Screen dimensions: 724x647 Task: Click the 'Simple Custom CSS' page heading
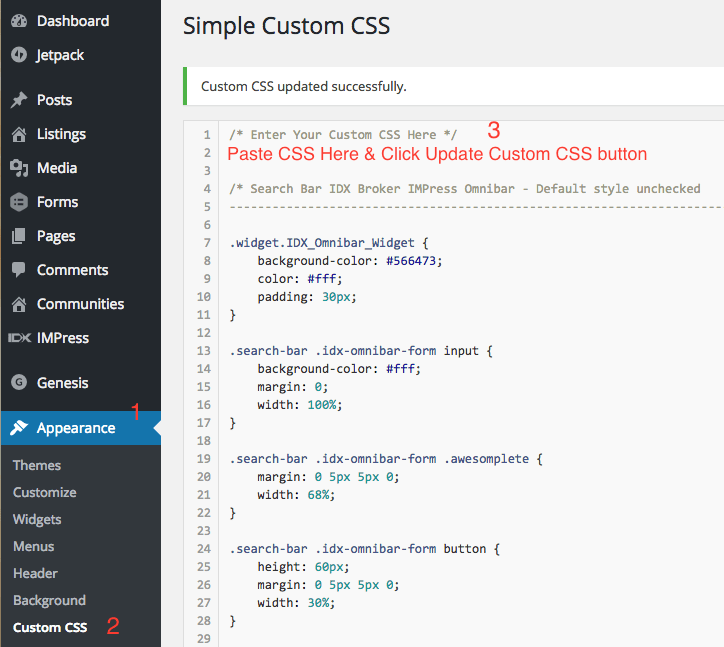286,26
